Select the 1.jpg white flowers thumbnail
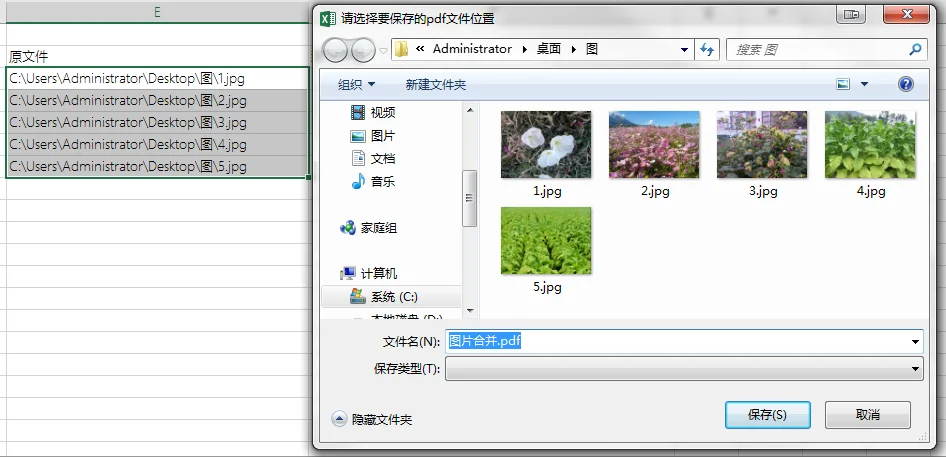 pos(546,144)
